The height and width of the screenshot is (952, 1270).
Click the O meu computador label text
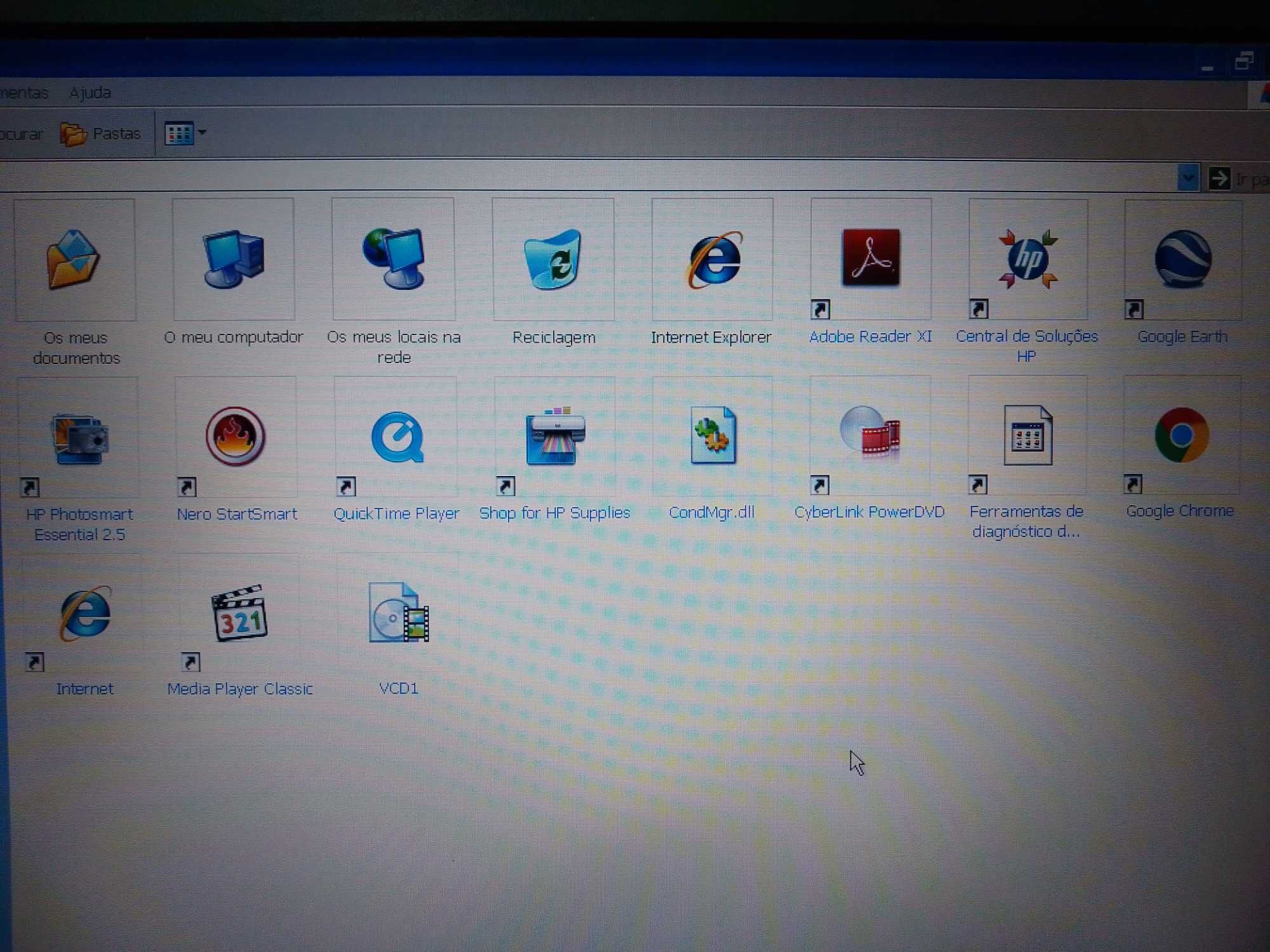234,337
